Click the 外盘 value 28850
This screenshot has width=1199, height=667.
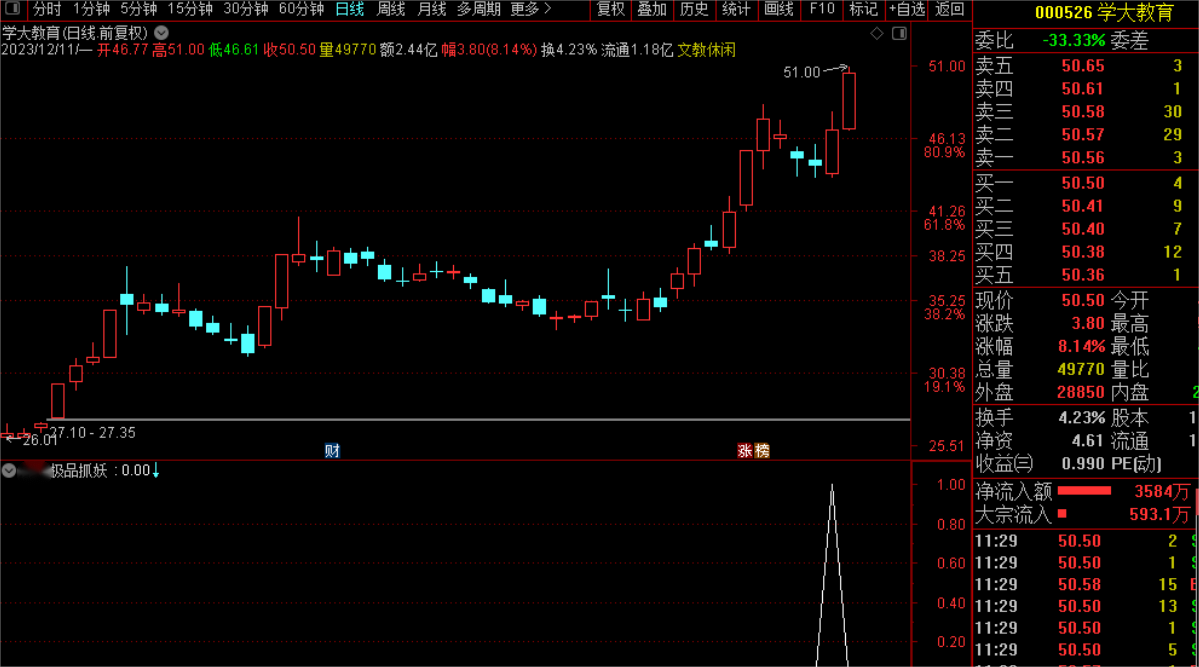(1081, 392)
